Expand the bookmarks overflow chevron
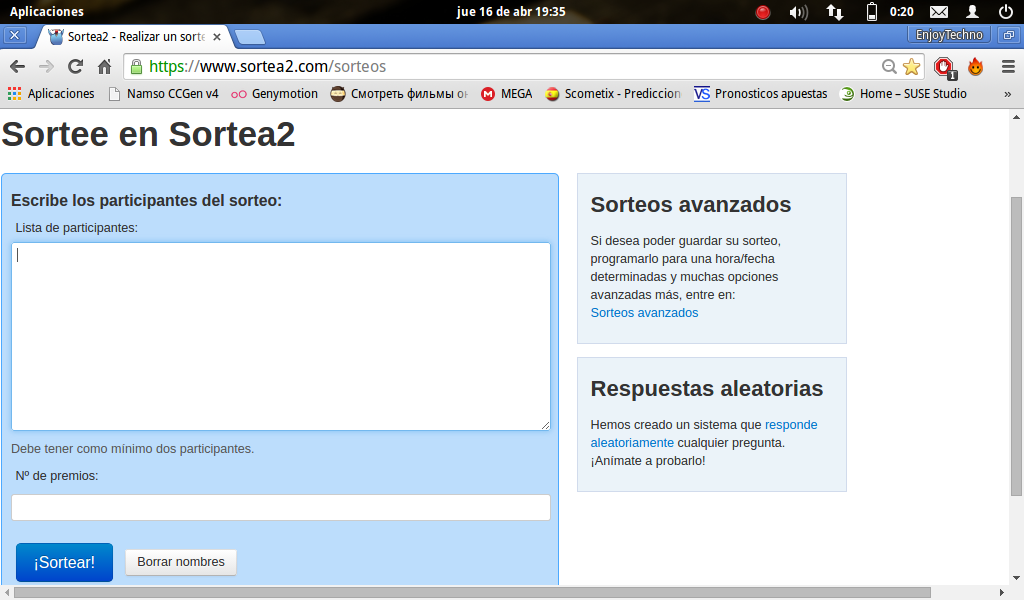Screen dimensions: 1024x600 [1009, 93]
